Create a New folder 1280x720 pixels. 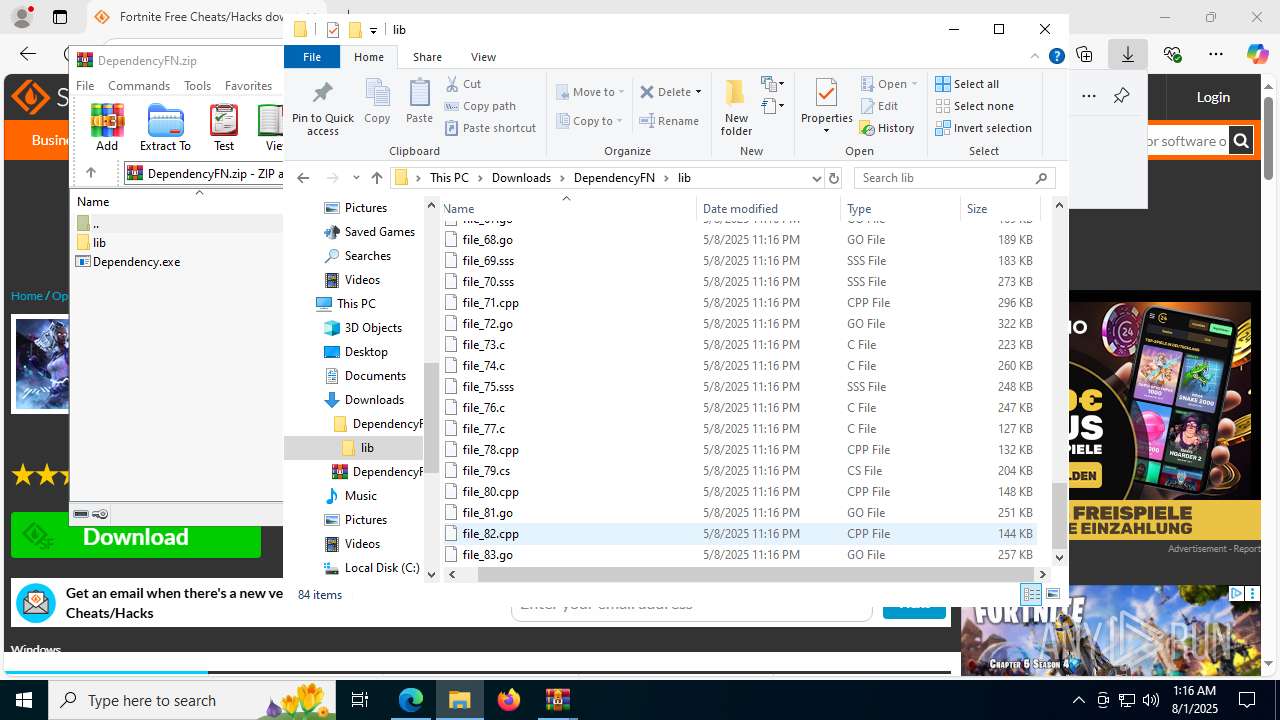click(x=736, y=108)
